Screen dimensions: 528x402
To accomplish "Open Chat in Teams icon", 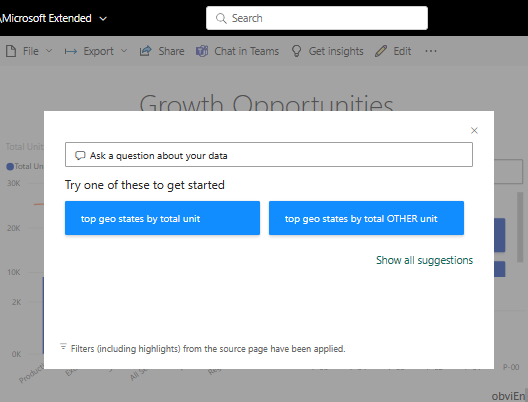I will point(202,51).
